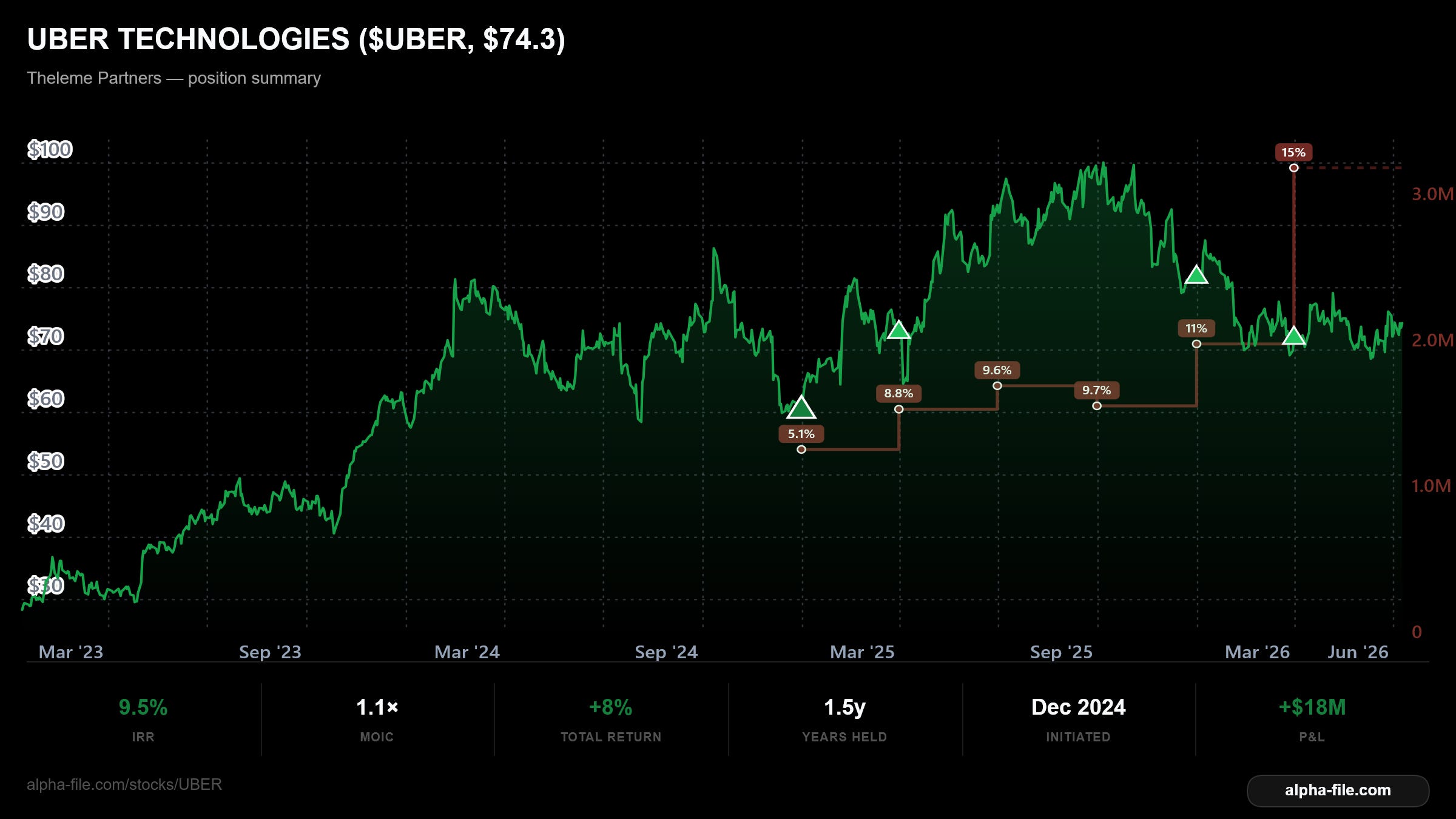Image resolution: width=1456 pixels, height=819 pixels.
Task: Open the alpha-file.com/stocks/UBER link
Action: pos(124,784)
